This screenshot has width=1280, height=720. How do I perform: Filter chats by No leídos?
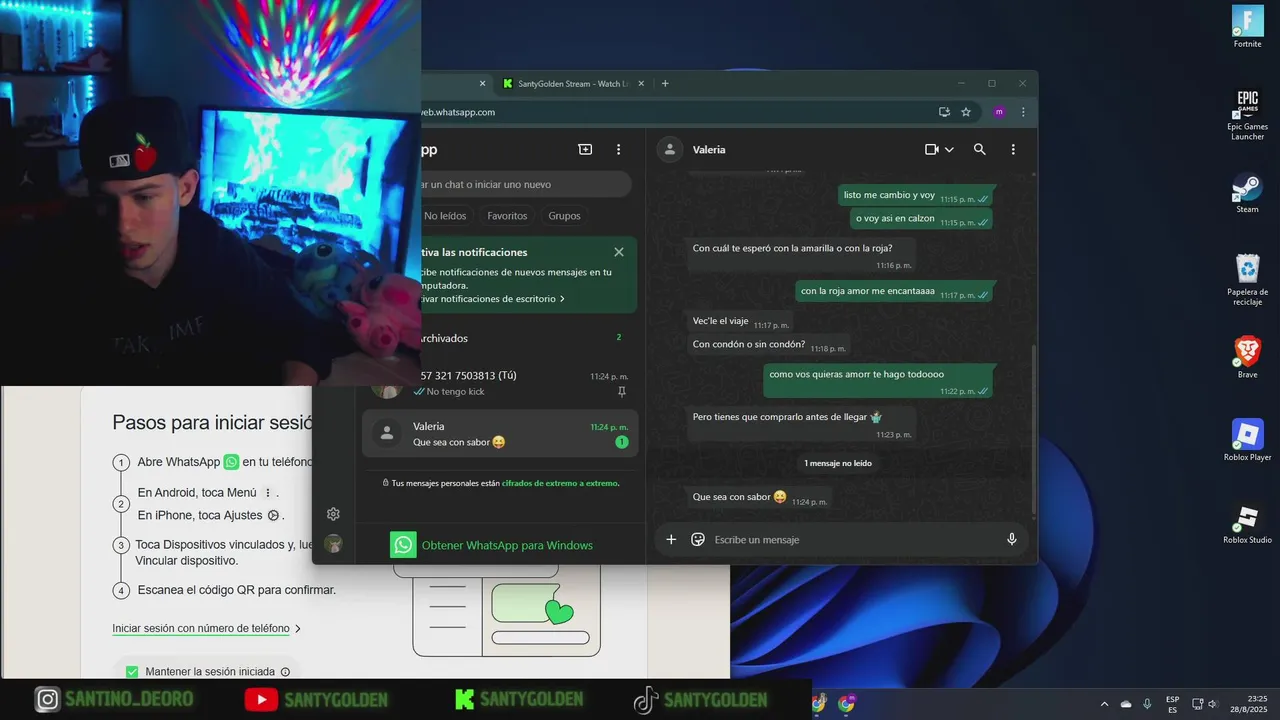coord(445,216)
